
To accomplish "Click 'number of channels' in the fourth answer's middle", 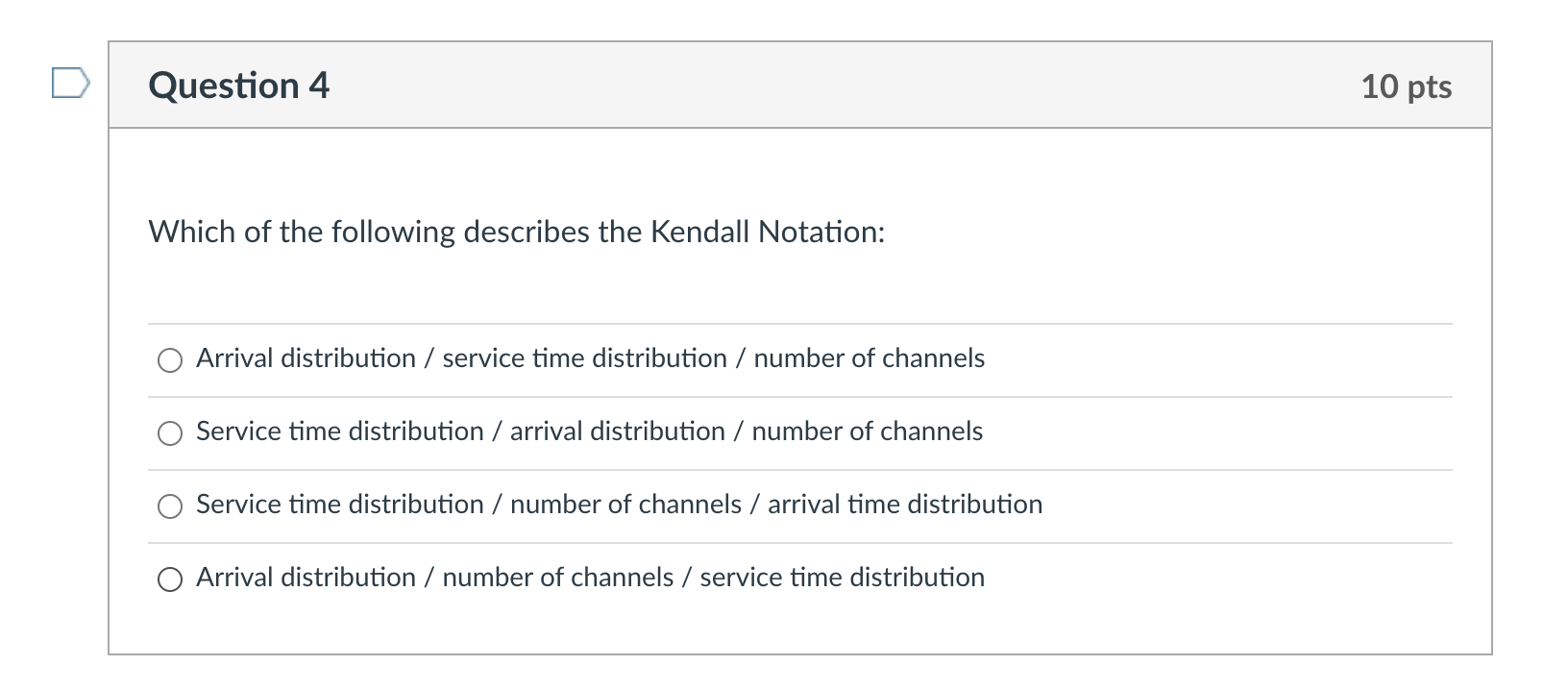I will (557, 578).
